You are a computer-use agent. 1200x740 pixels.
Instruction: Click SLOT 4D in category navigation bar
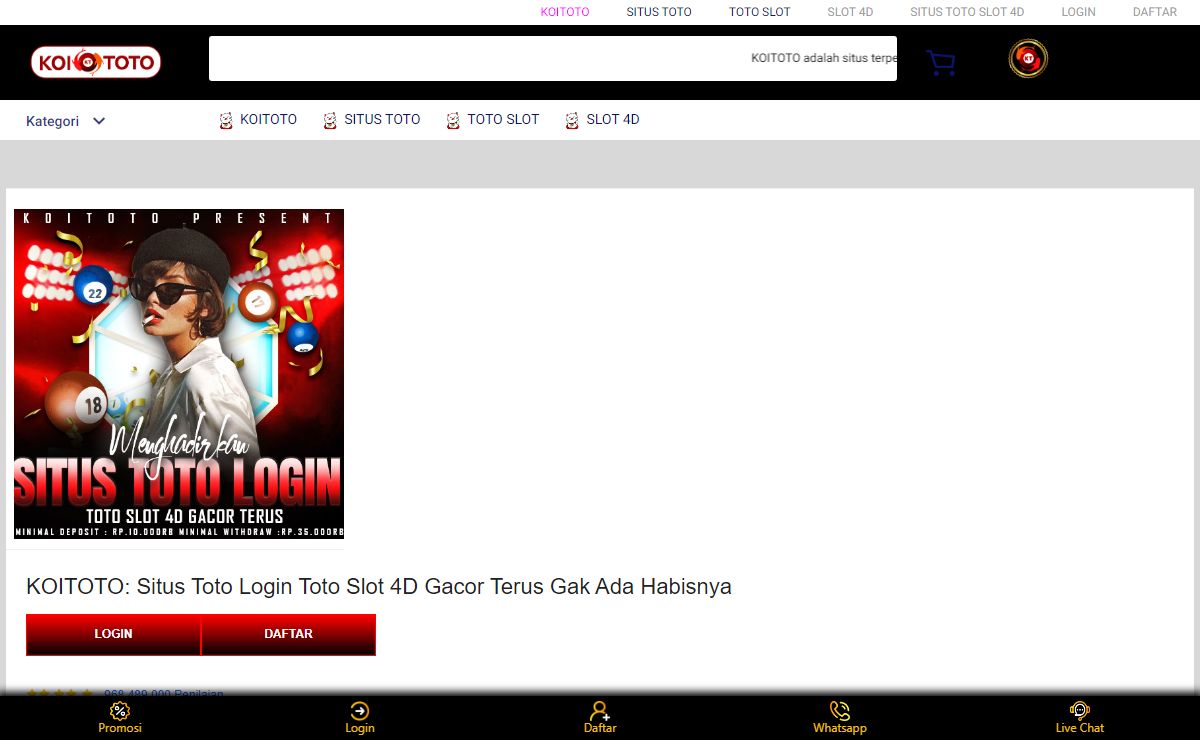click(x=612, y=119)
